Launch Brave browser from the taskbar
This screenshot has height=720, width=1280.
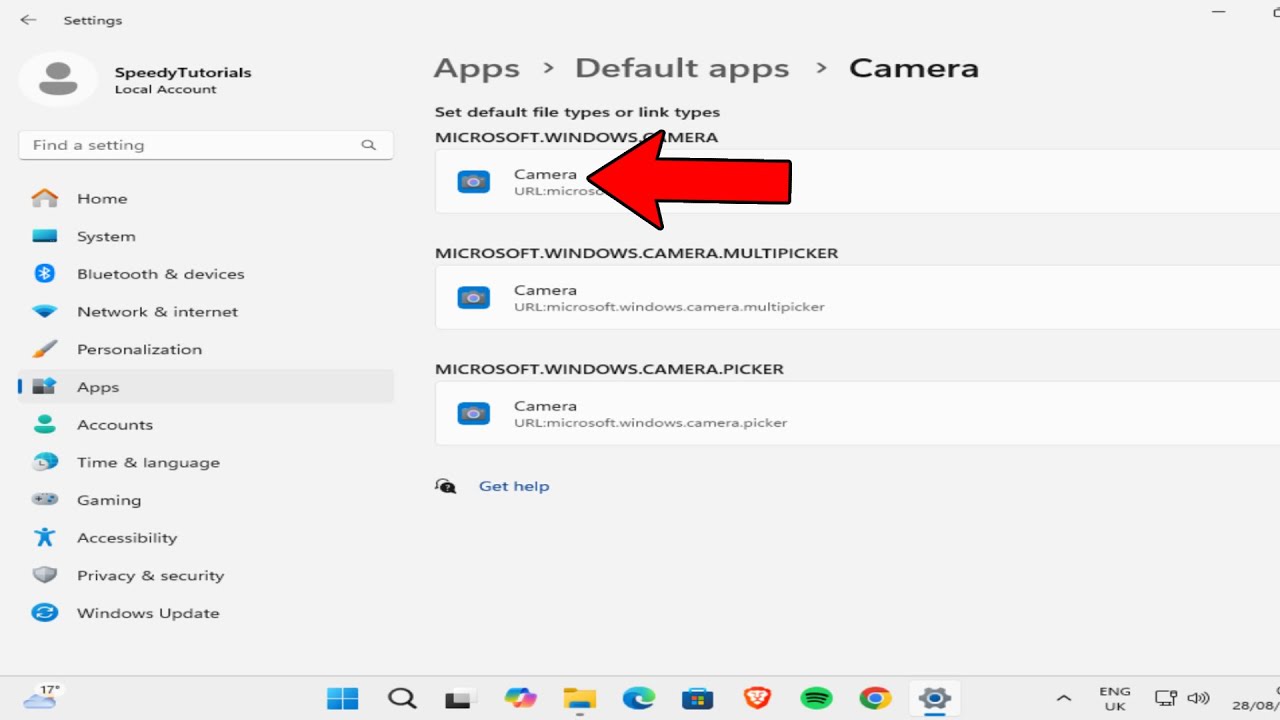[757, 698]
